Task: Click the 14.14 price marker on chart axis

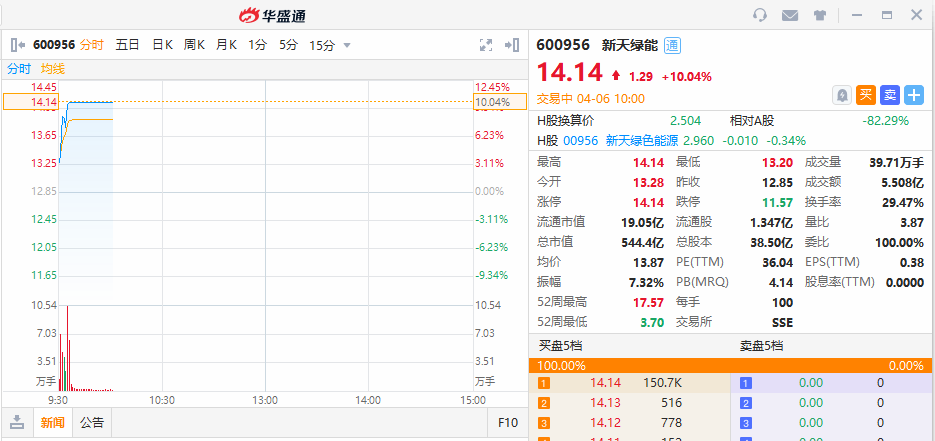Action: pos(31,102)
